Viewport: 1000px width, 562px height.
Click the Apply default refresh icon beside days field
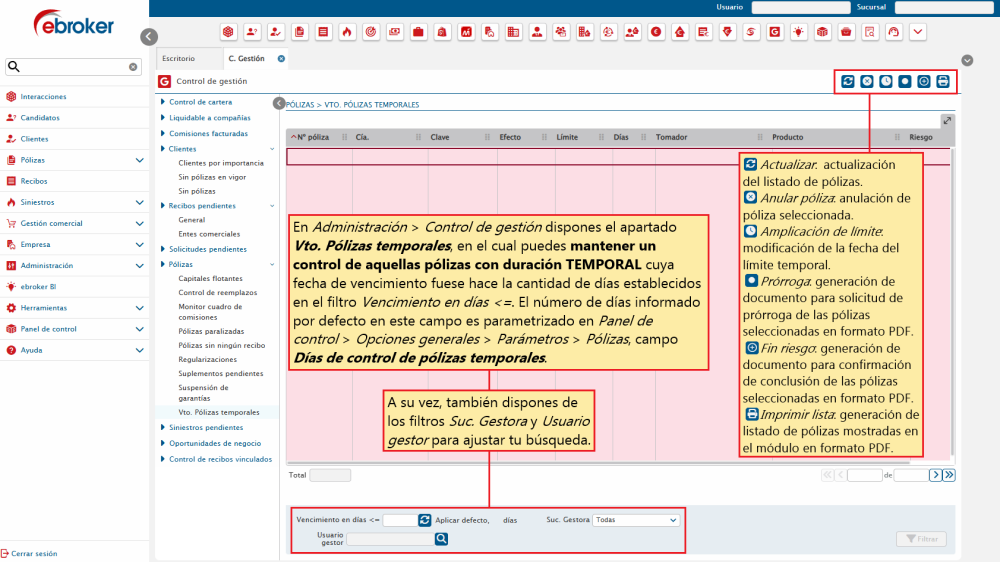[425, 521]
